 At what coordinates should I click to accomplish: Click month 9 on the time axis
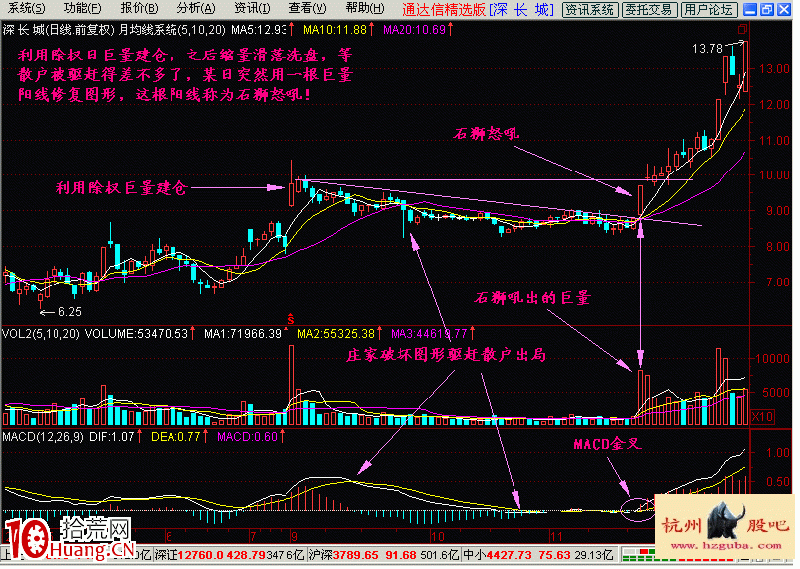tap(294, 537)
